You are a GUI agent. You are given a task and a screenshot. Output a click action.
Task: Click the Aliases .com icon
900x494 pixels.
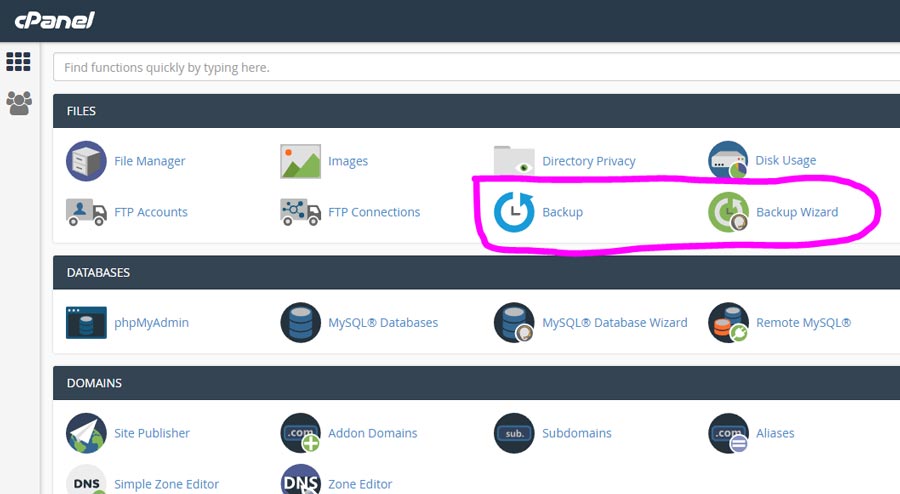click(x=728, y=433)
